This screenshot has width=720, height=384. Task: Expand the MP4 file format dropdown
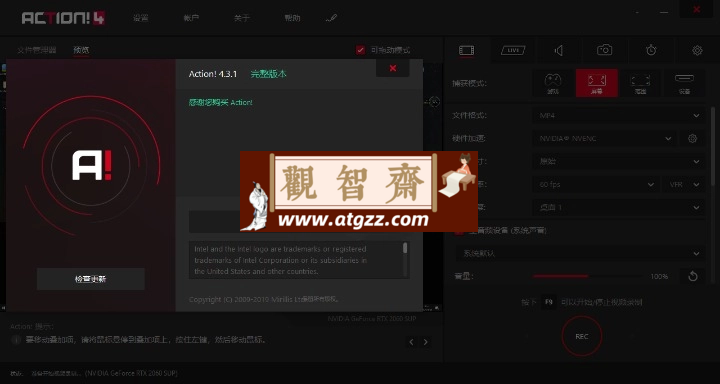coord(619,116)
